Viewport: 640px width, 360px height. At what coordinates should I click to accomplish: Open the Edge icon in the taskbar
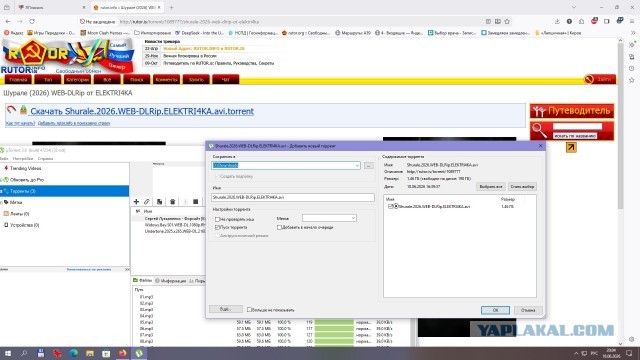tap(73, 353)
